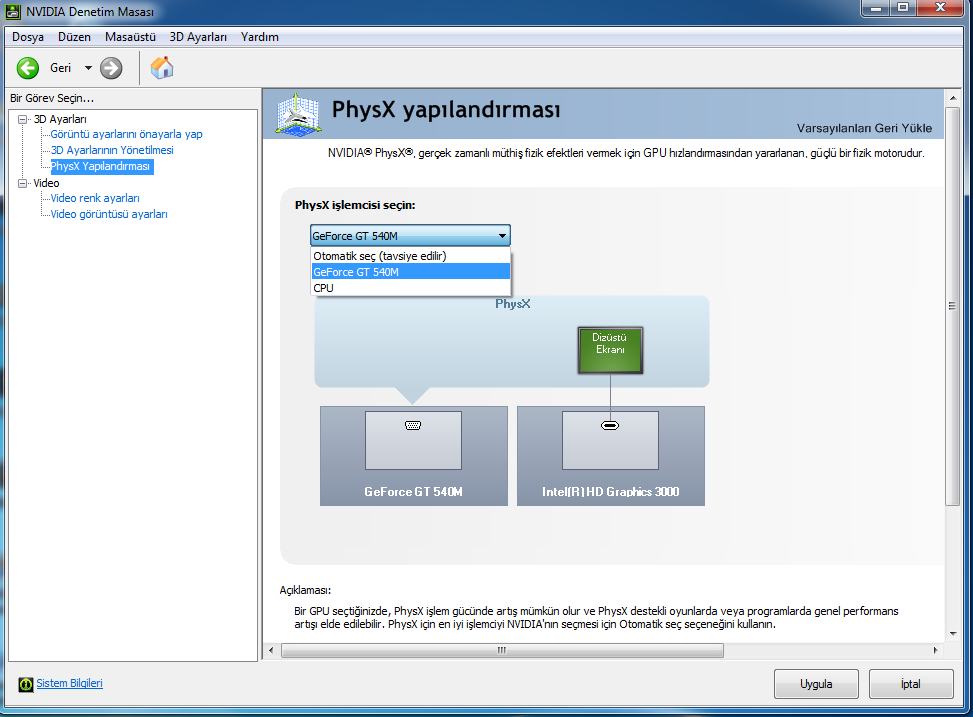Click the PhysX configuration header icon
This screenshot has width=973, height=717.
point(298,115)
